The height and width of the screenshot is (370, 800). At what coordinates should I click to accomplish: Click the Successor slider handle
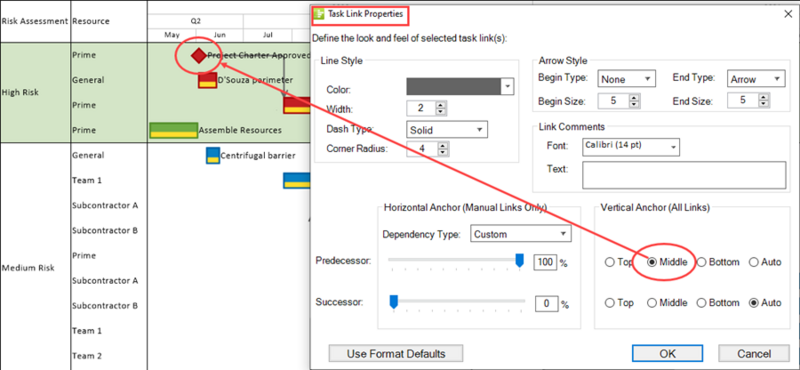point(393,302)
